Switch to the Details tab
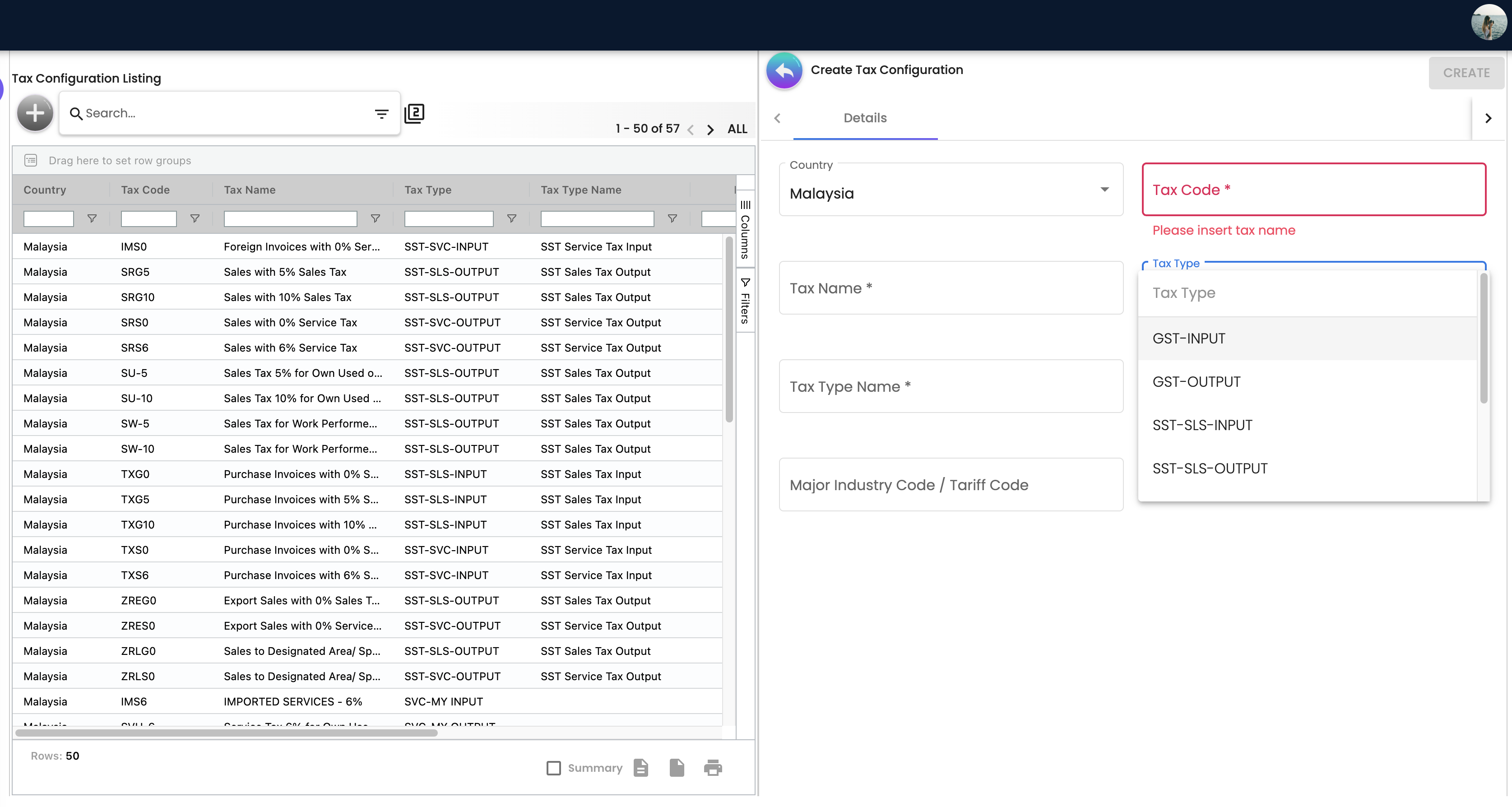 (865, 118)
